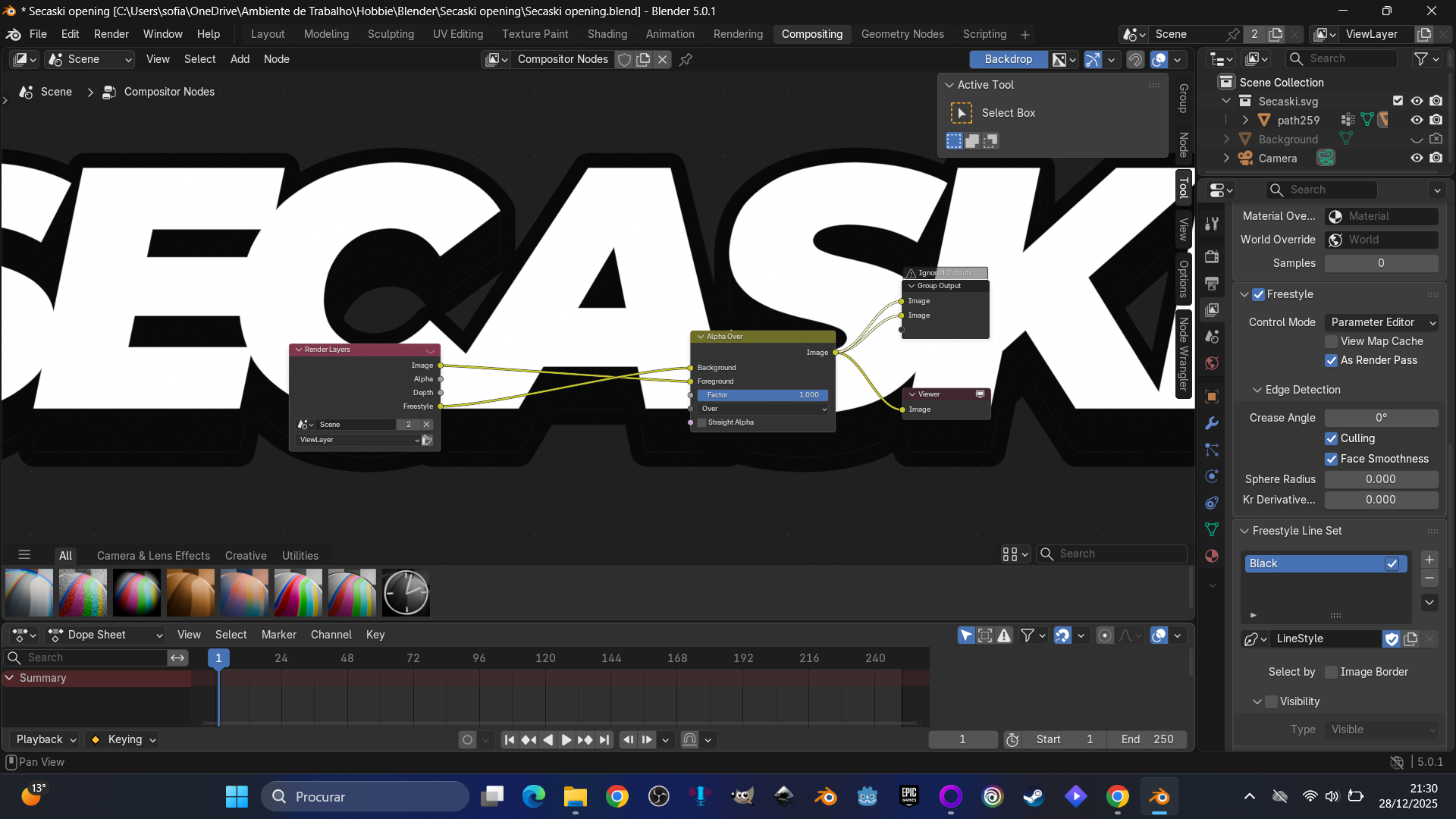Open the Camera & Lens Effects category

pyautogui.click(x=153, y=556)
